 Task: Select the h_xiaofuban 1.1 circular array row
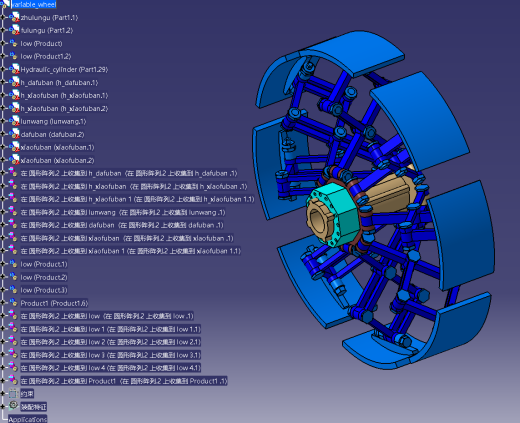click(x=137, y=199)
